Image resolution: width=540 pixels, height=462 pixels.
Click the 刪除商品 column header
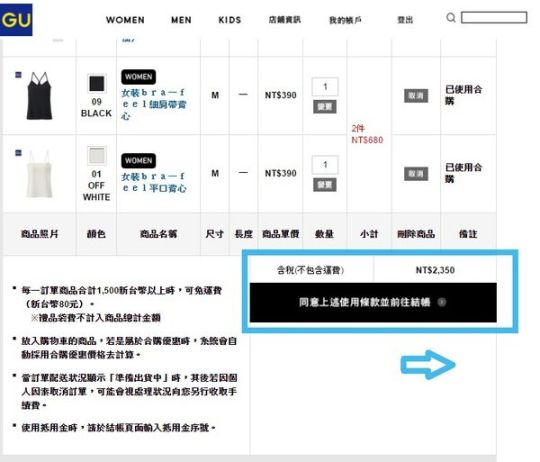point(416,234)
